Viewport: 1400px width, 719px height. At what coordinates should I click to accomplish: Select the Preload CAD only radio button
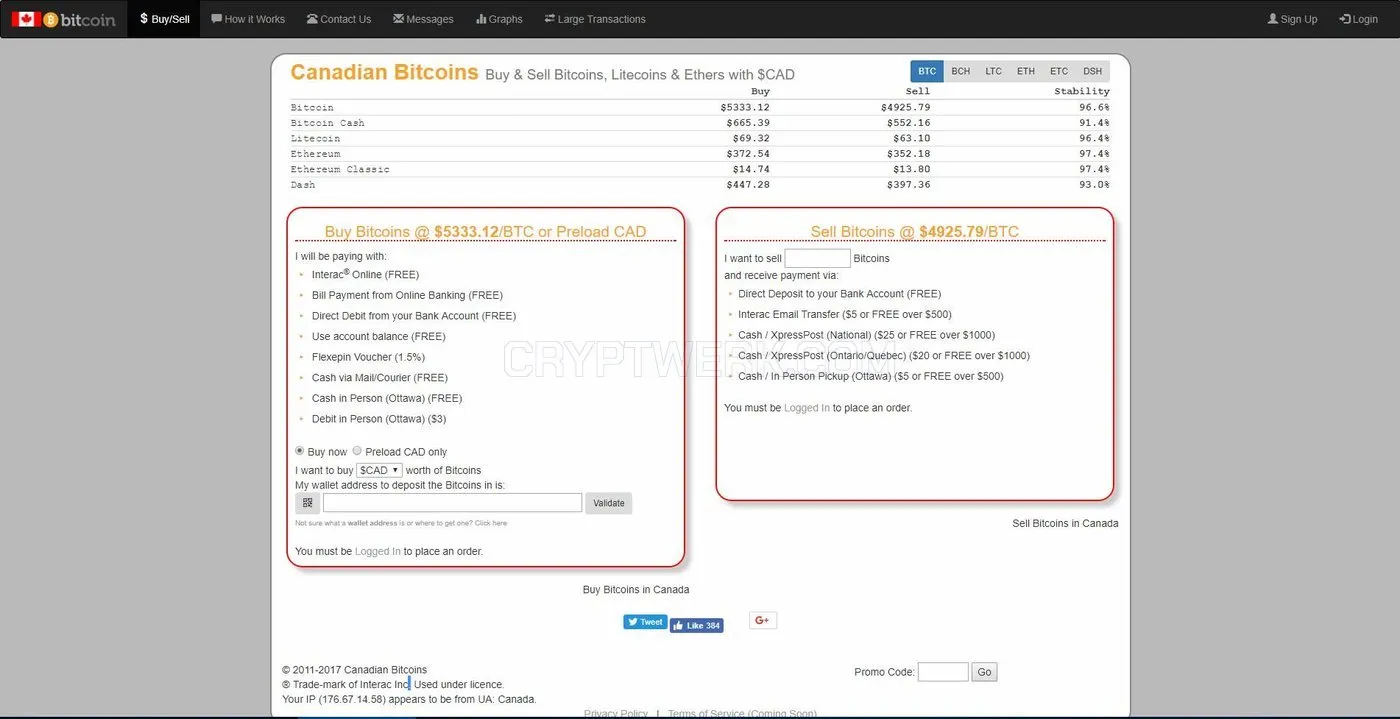click(x=357, y=451)
